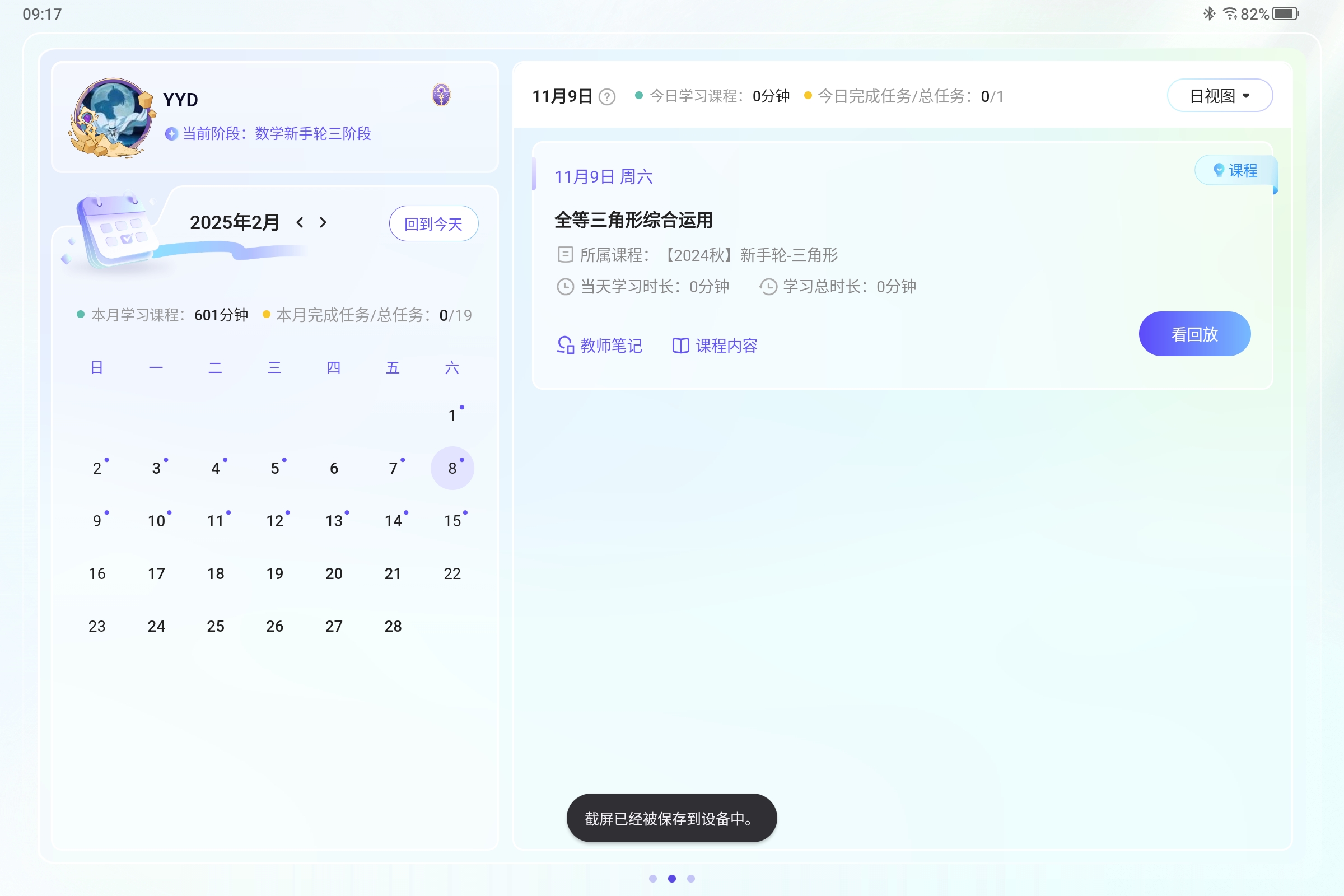Open the YYD profile avatar
The height and width of the screenshot is (896, 1344).
click(x=113, y=118)
